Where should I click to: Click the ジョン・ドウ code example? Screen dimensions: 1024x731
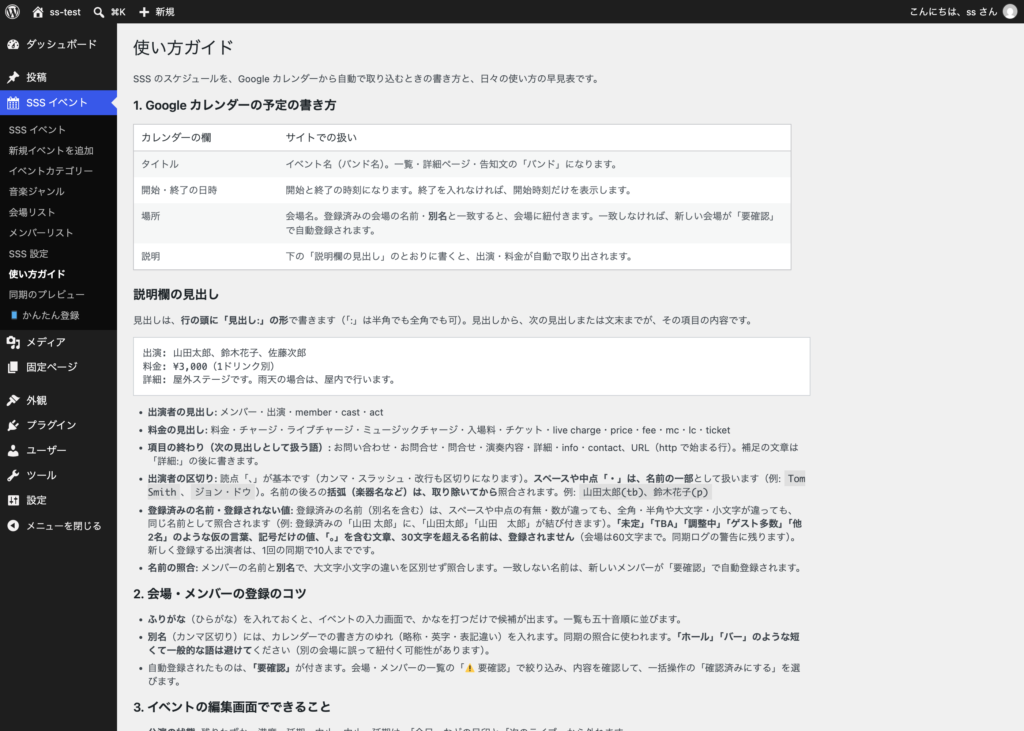tap(223, 492)
